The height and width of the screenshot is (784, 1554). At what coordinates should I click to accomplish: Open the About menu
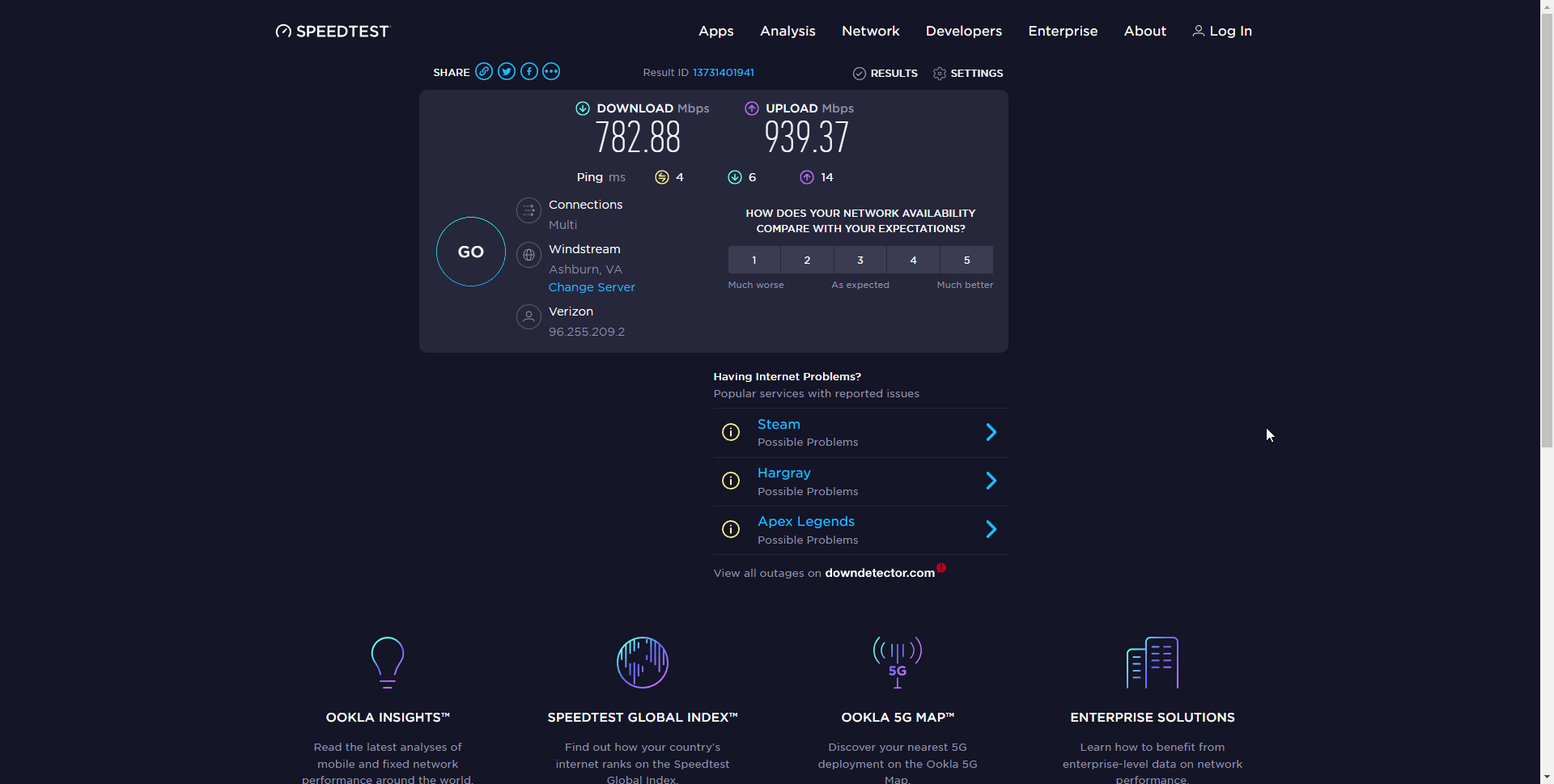click(1145, 31)
